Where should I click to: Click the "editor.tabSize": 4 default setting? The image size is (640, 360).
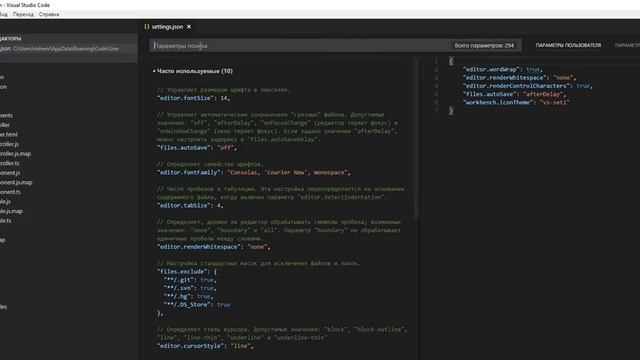[x=190, y=206]
